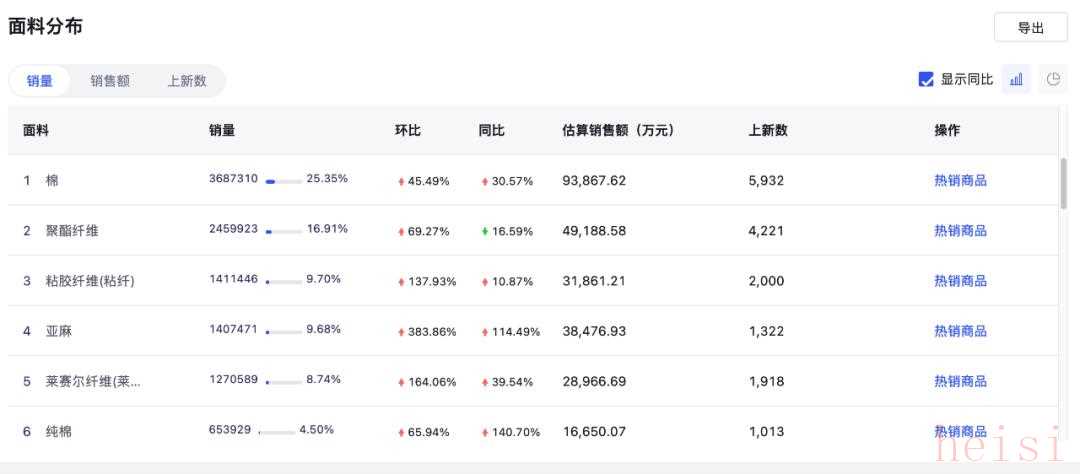
Task: Switch to pie chart view icon
Action: [1052, 79]
